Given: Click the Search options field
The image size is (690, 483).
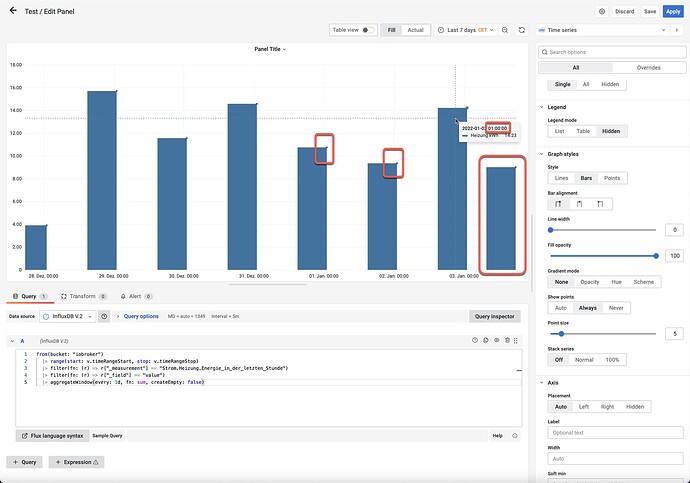Looking at the screenshot, I should pyautogui.click(x=612, y=52).
